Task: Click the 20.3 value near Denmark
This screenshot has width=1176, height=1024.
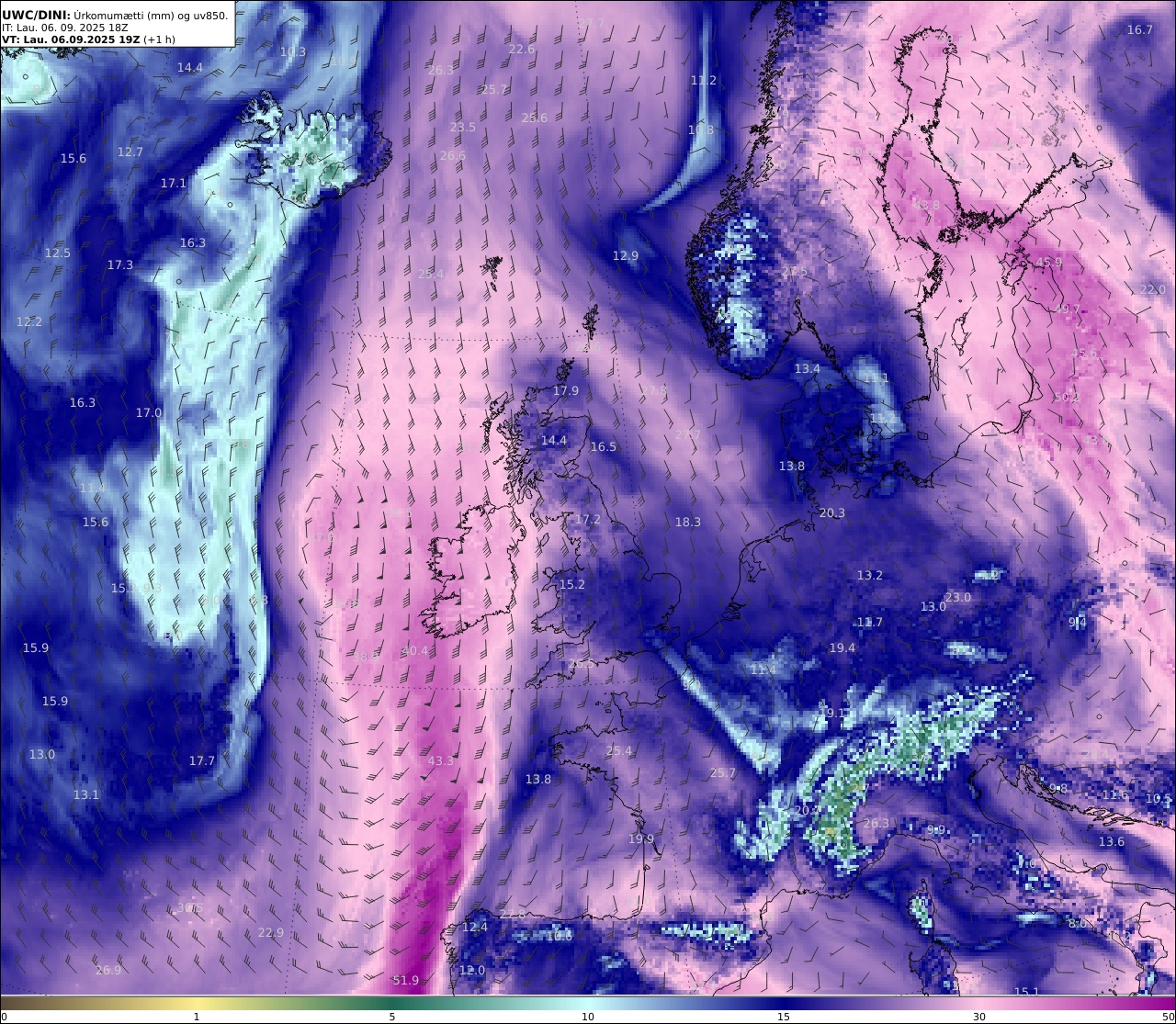Action: pyautogui.click(x=831, y=512)
